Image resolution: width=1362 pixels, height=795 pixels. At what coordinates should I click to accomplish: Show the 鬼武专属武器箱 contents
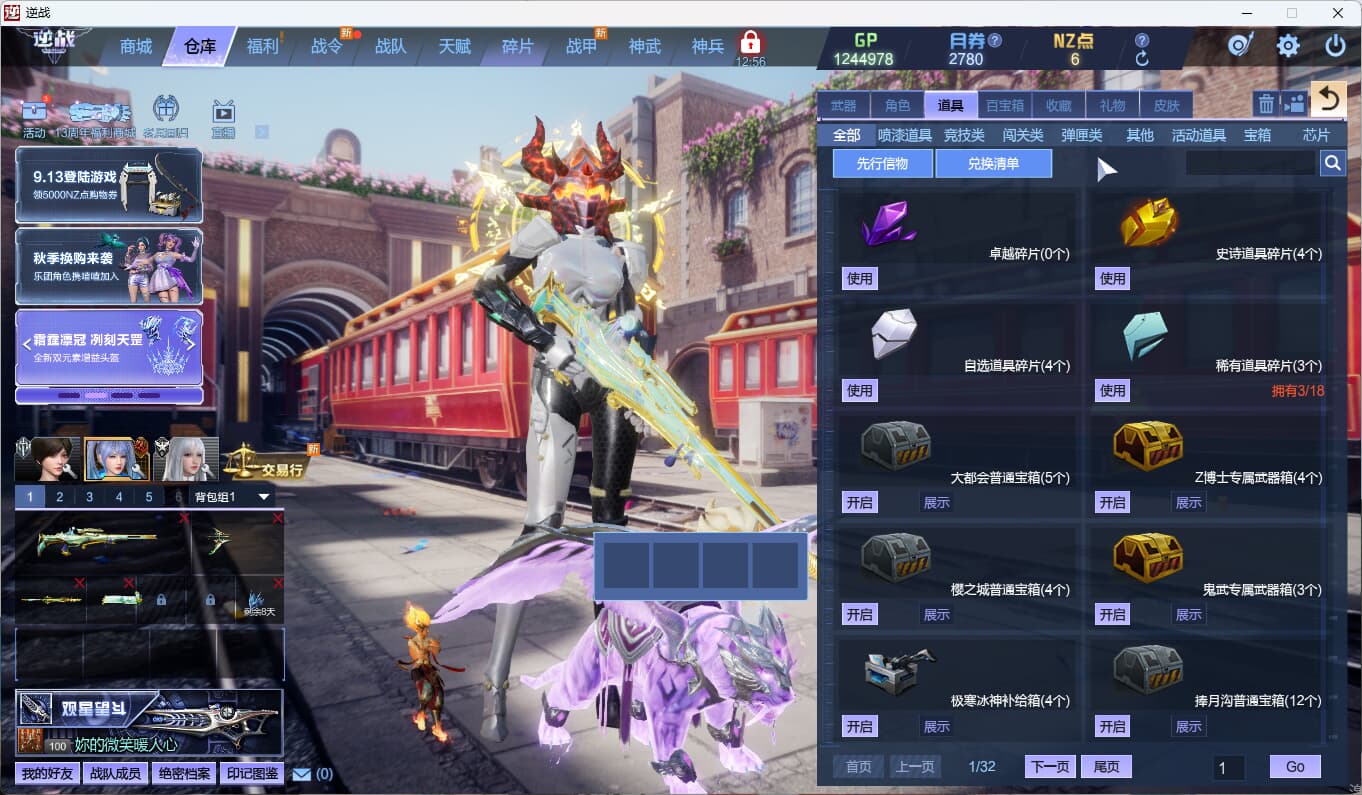pyautogui.click(x=1189, y=614)
